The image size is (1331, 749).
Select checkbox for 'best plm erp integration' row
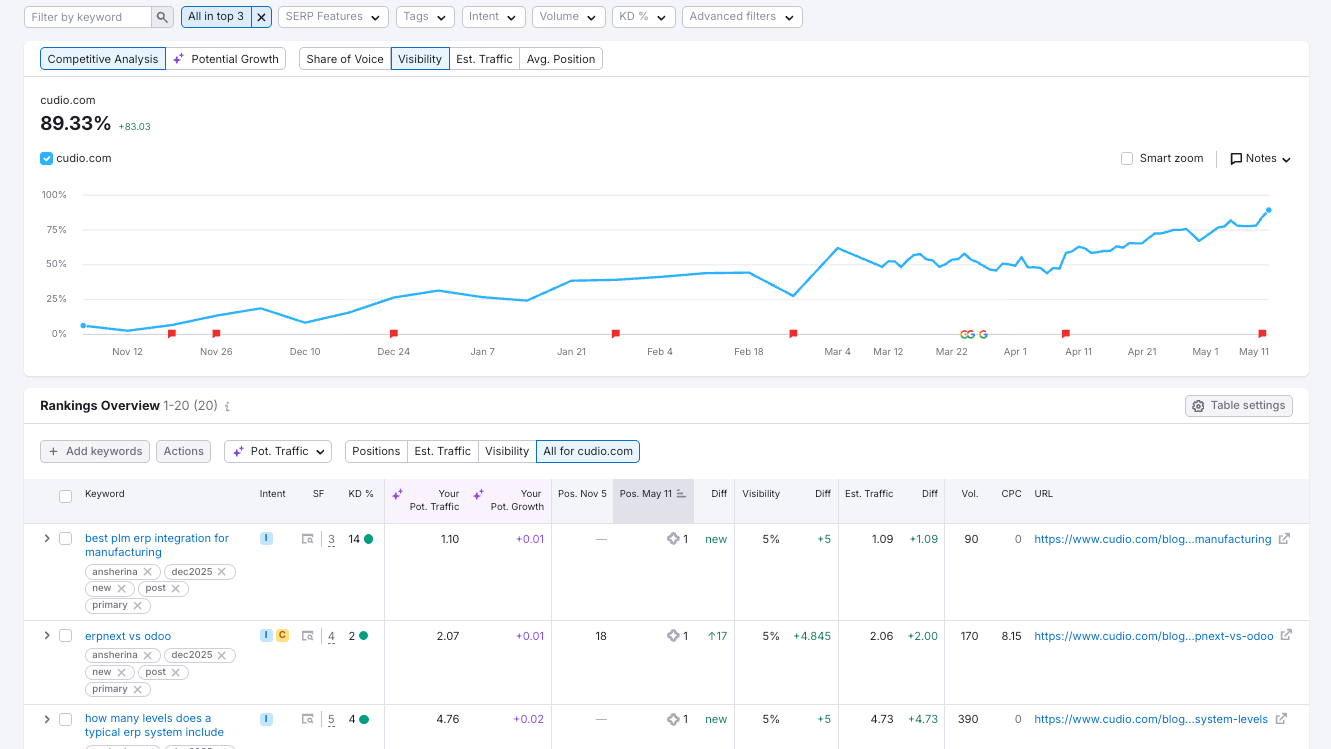coord(65,539)
